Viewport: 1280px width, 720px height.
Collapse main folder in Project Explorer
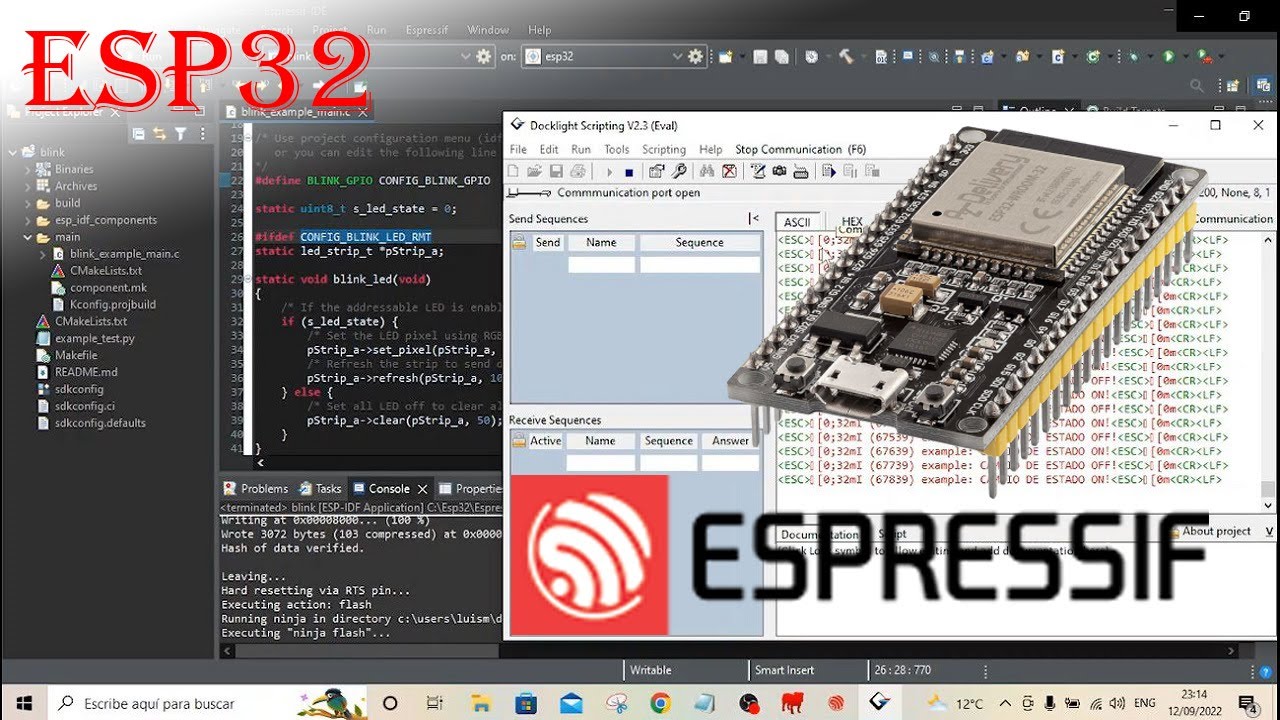pos(27,238)
